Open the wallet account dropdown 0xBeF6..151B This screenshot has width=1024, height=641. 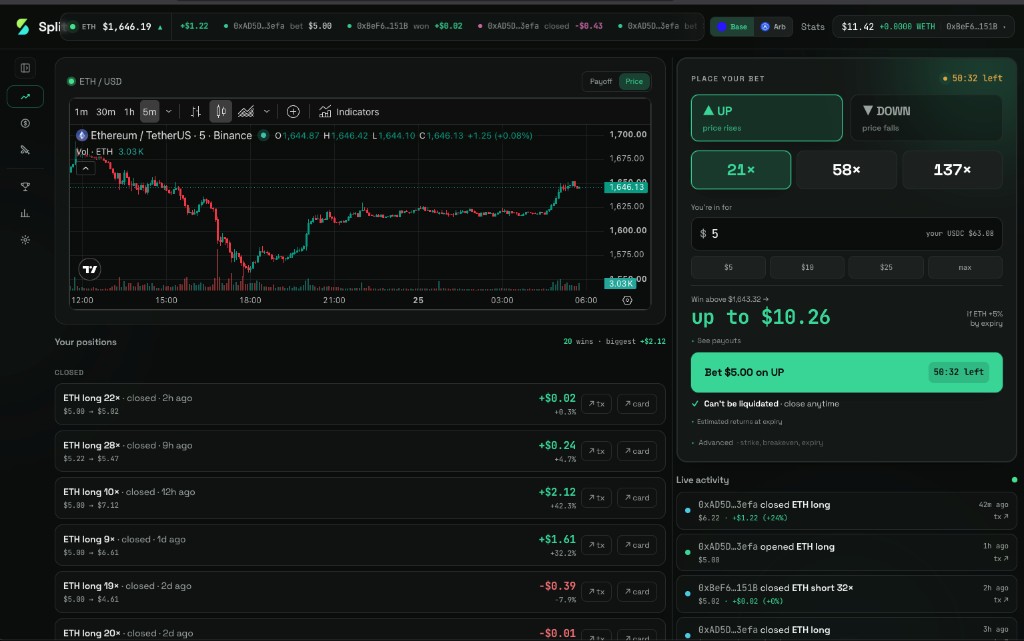point(975,27)
